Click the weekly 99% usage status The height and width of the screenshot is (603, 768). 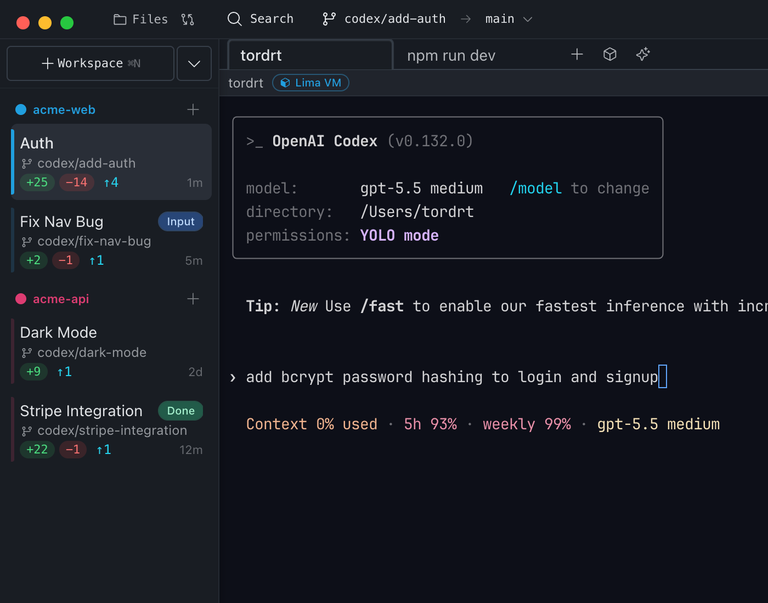coord(527,424)
